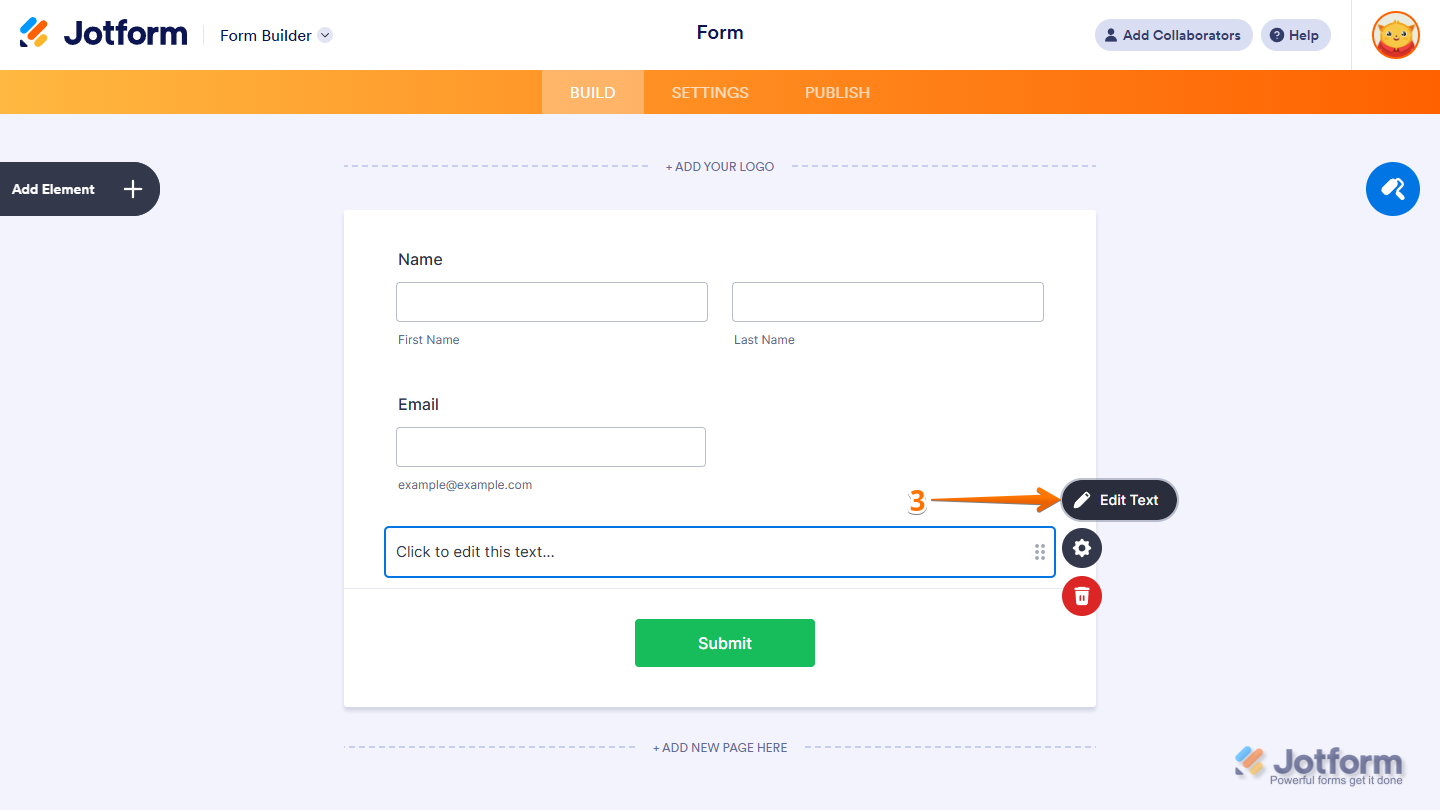Switch to the BUILD tab
The height and width of the screenshot is (810, 1440).
[592, 92]
